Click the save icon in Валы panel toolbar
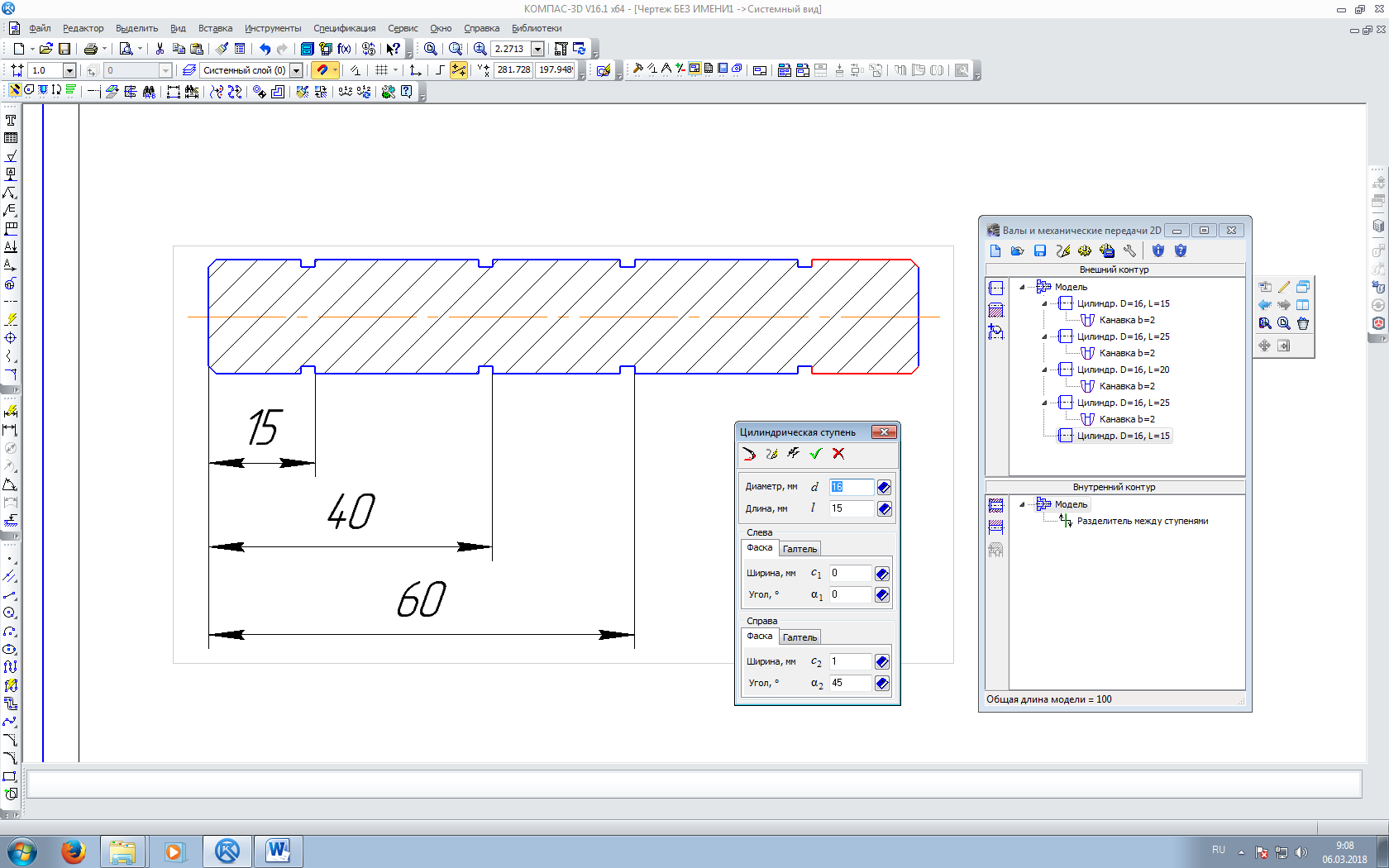The height and width of the screenshot is (868, 1389). (x=1040, y=250)
